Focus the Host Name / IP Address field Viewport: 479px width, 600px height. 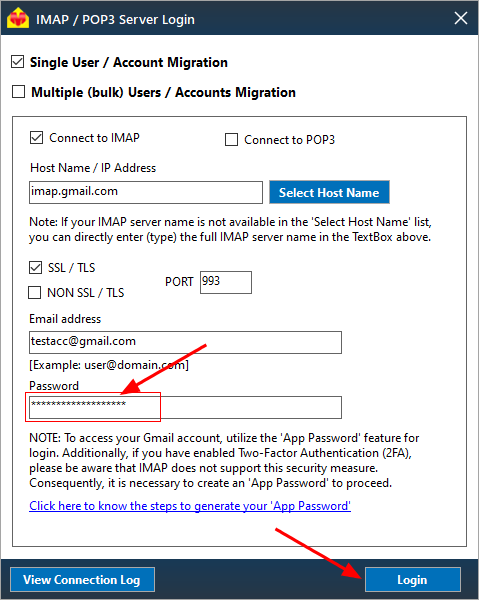click(x=146, y=192)
